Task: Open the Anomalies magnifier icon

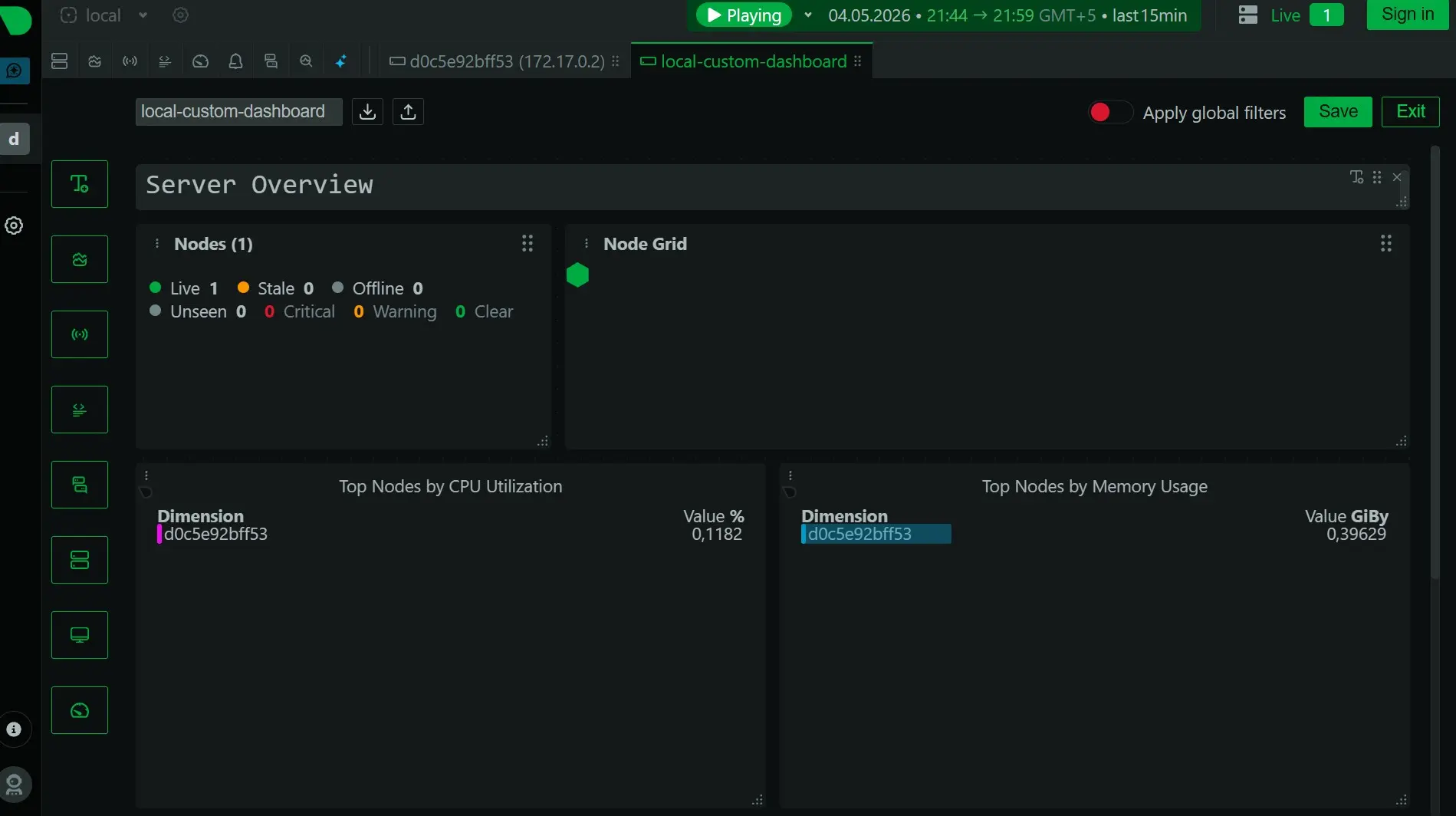Action: coord(306,61)
